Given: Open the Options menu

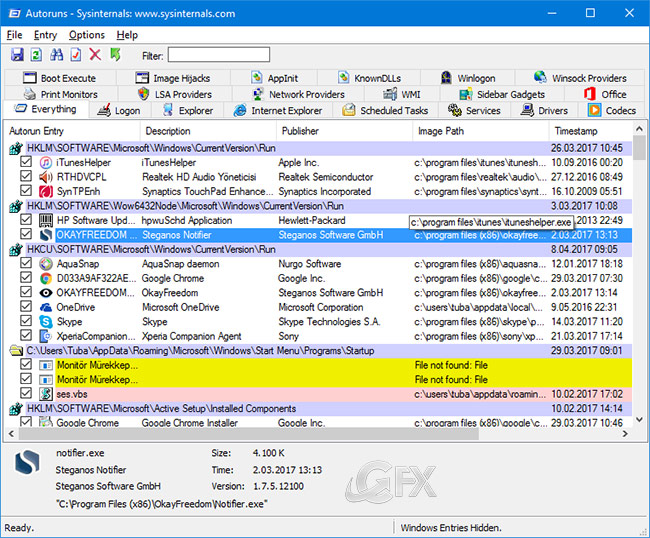Looking at the screenshot, I should pyautogui.click(x=87, y=35).
